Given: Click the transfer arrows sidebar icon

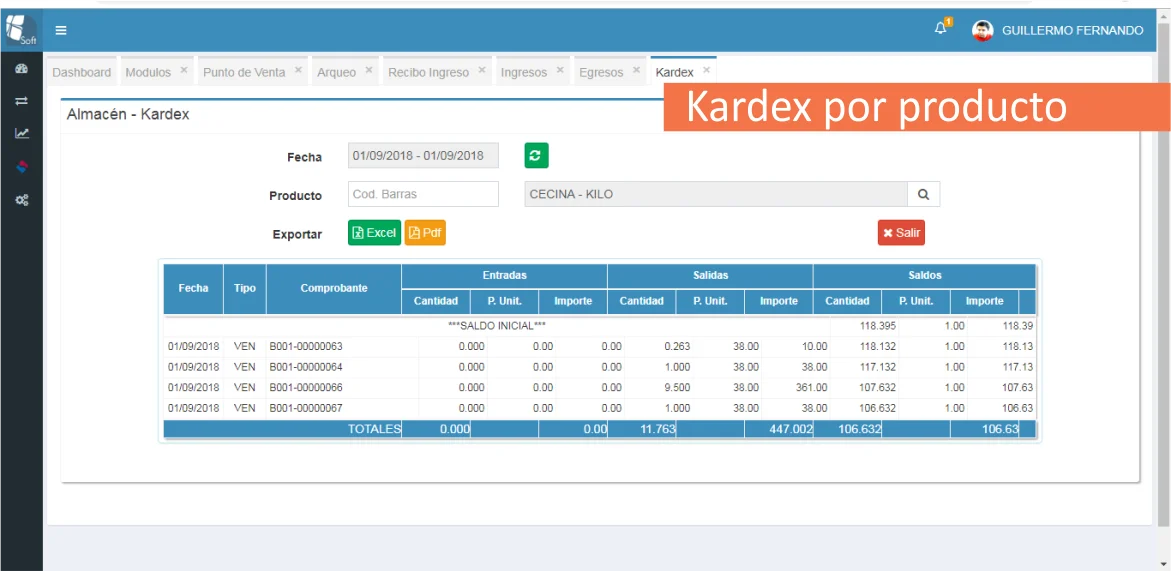Looking at the screenshot, I should 21,101.
